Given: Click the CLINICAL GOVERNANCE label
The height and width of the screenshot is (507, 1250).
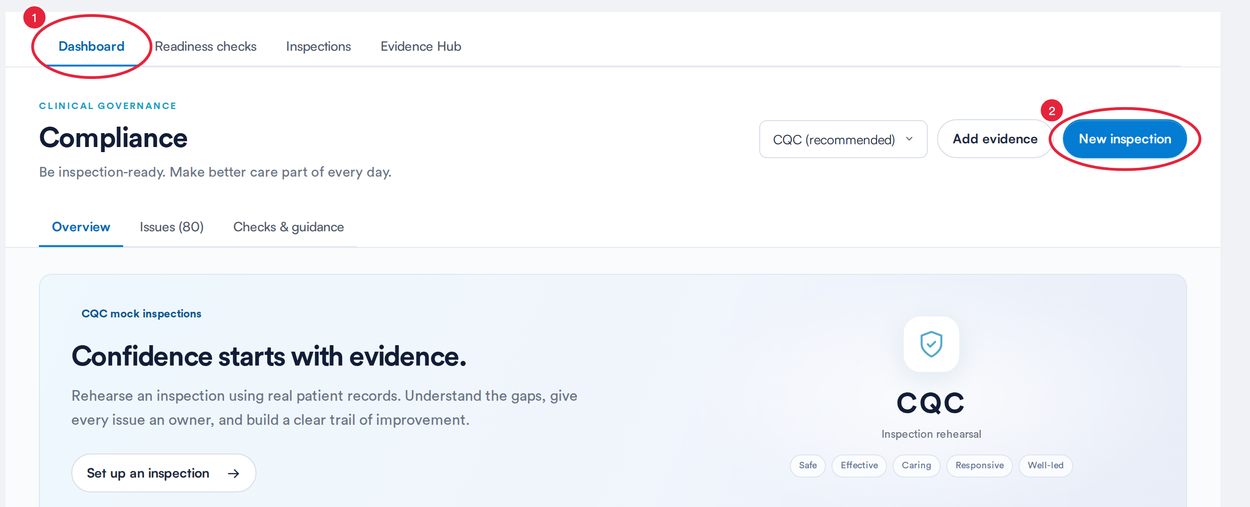Looking at the screenshot, I should [x=108, y=106].
